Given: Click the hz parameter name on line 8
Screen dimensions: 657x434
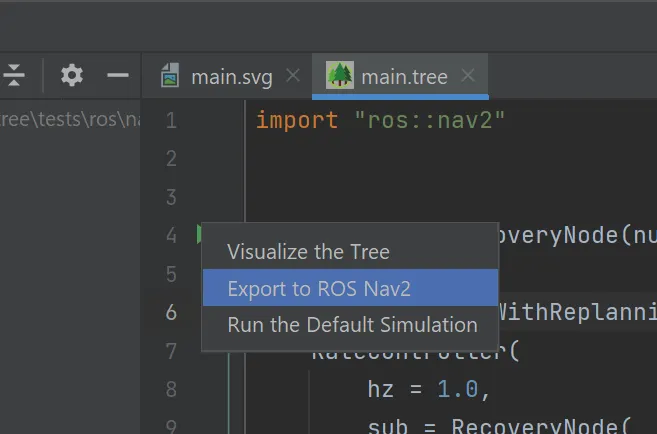Looking at the screenshot, I should (x=380, y=389).
